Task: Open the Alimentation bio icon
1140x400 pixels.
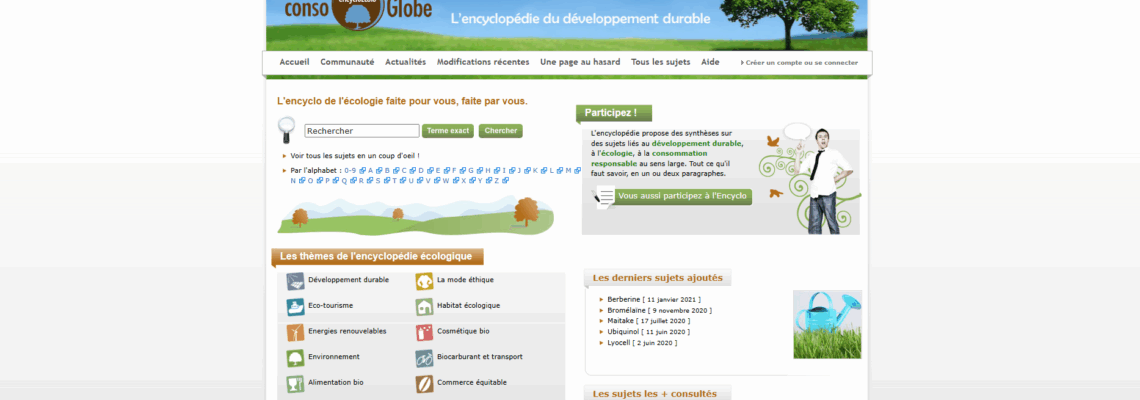Action: tap(295, 383)
